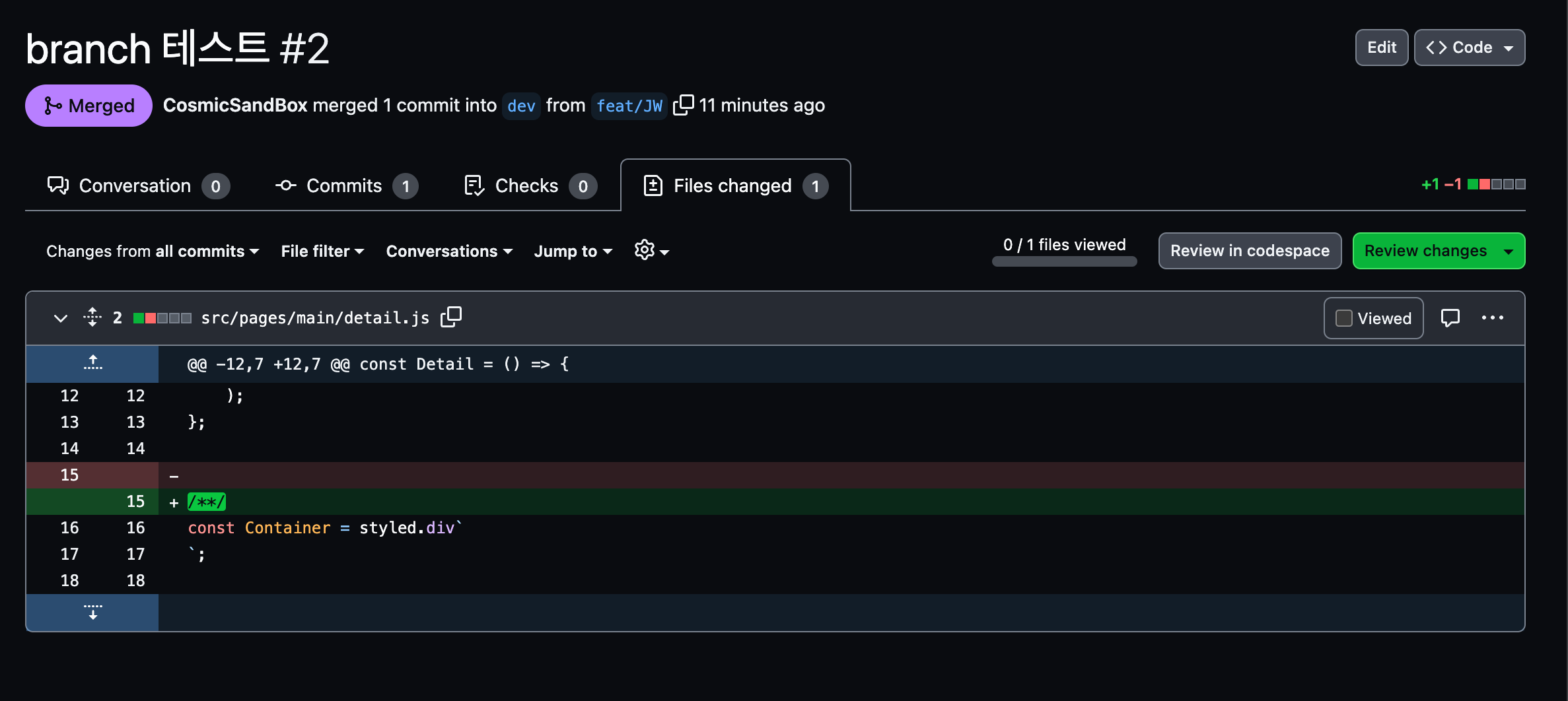
Task: Open the Changes from all commits dropdown
Action: tap(152, 251)
